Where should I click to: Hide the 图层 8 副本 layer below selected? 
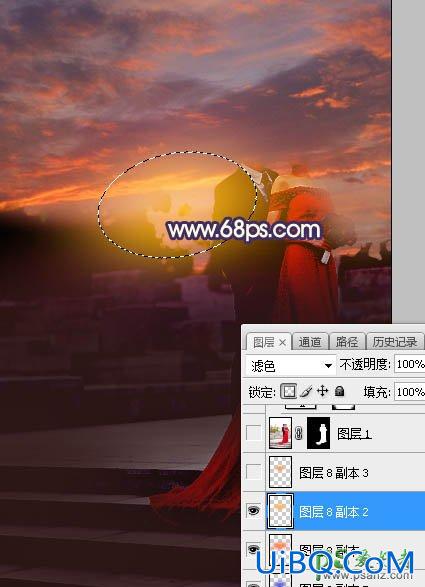[254, 549]
